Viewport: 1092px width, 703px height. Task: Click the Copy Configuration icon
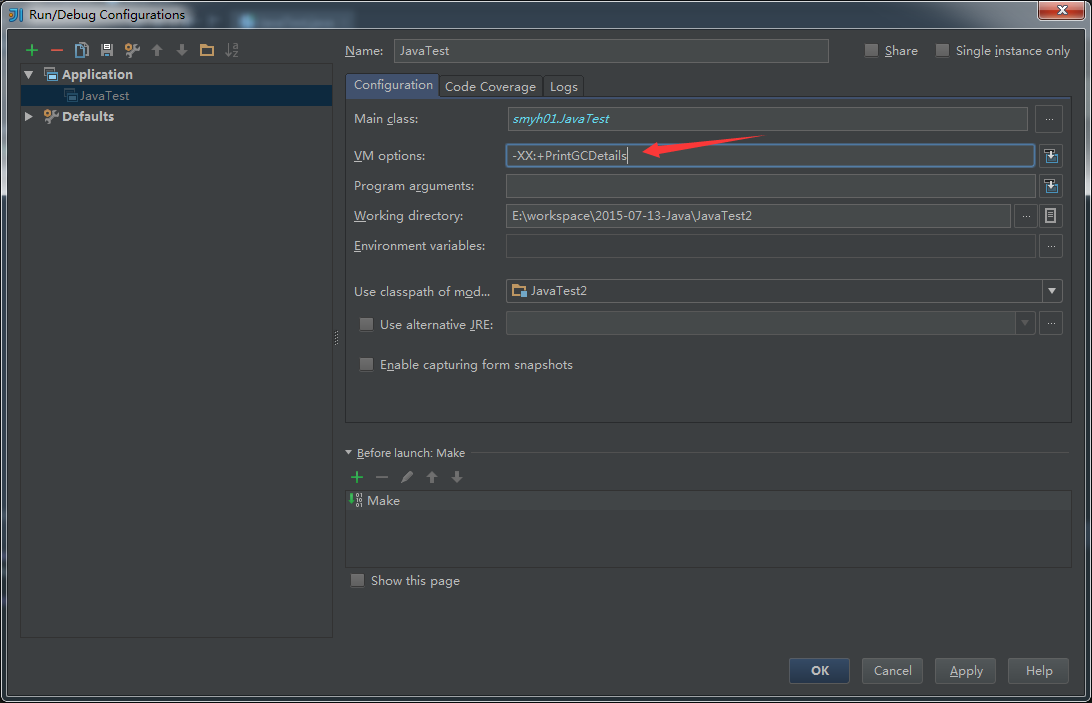[x=82, y=50]
